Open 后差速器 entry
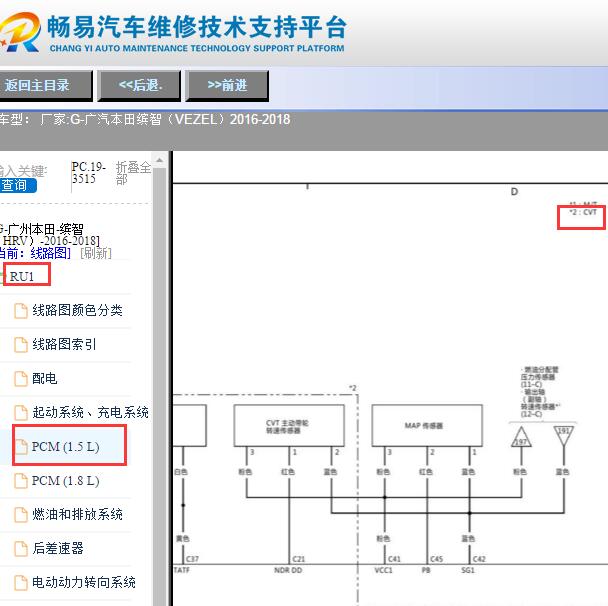Viewport: 608px width, 606px height. [x=58, y=548]
